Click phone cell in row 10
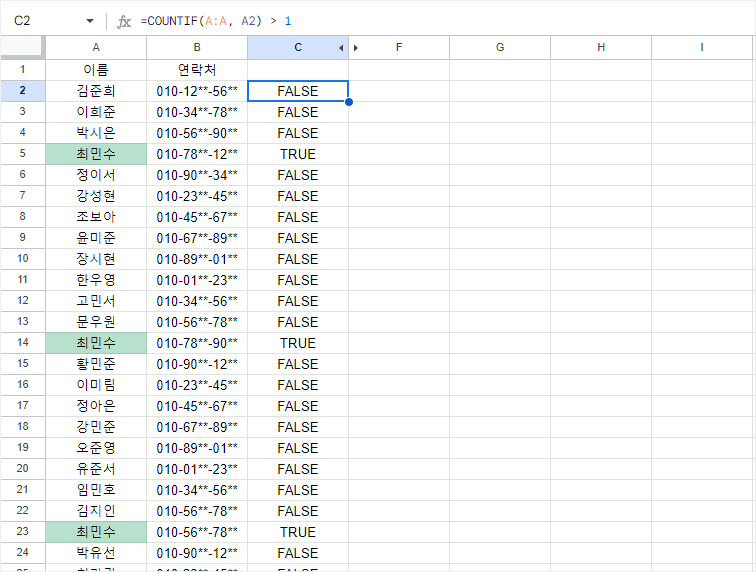Image resolution: width=756 pixels, height=572 pixels. point(197,259)
